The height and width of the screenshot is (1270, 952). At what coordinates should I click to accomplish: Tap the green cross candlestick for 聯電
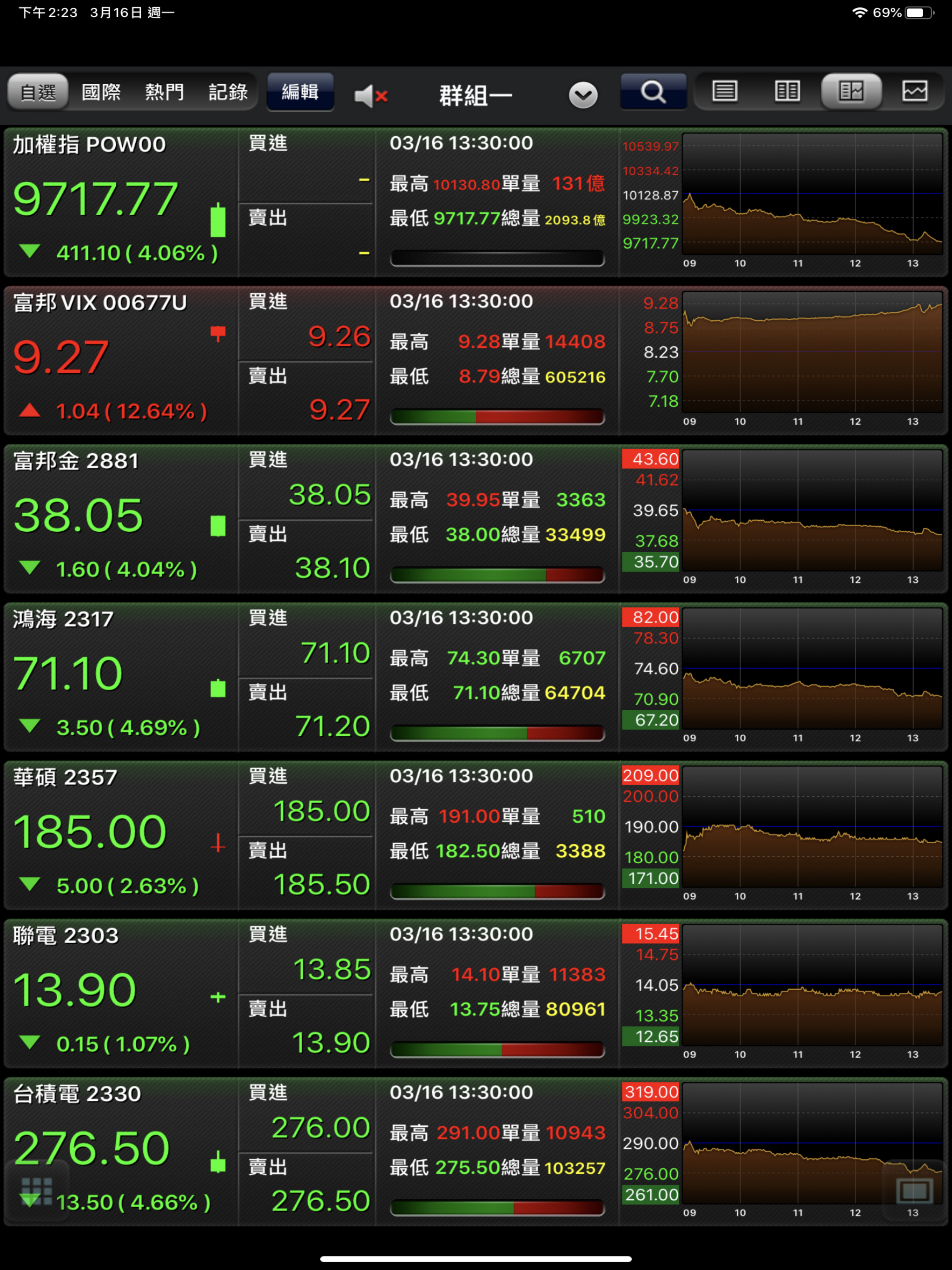218,997
